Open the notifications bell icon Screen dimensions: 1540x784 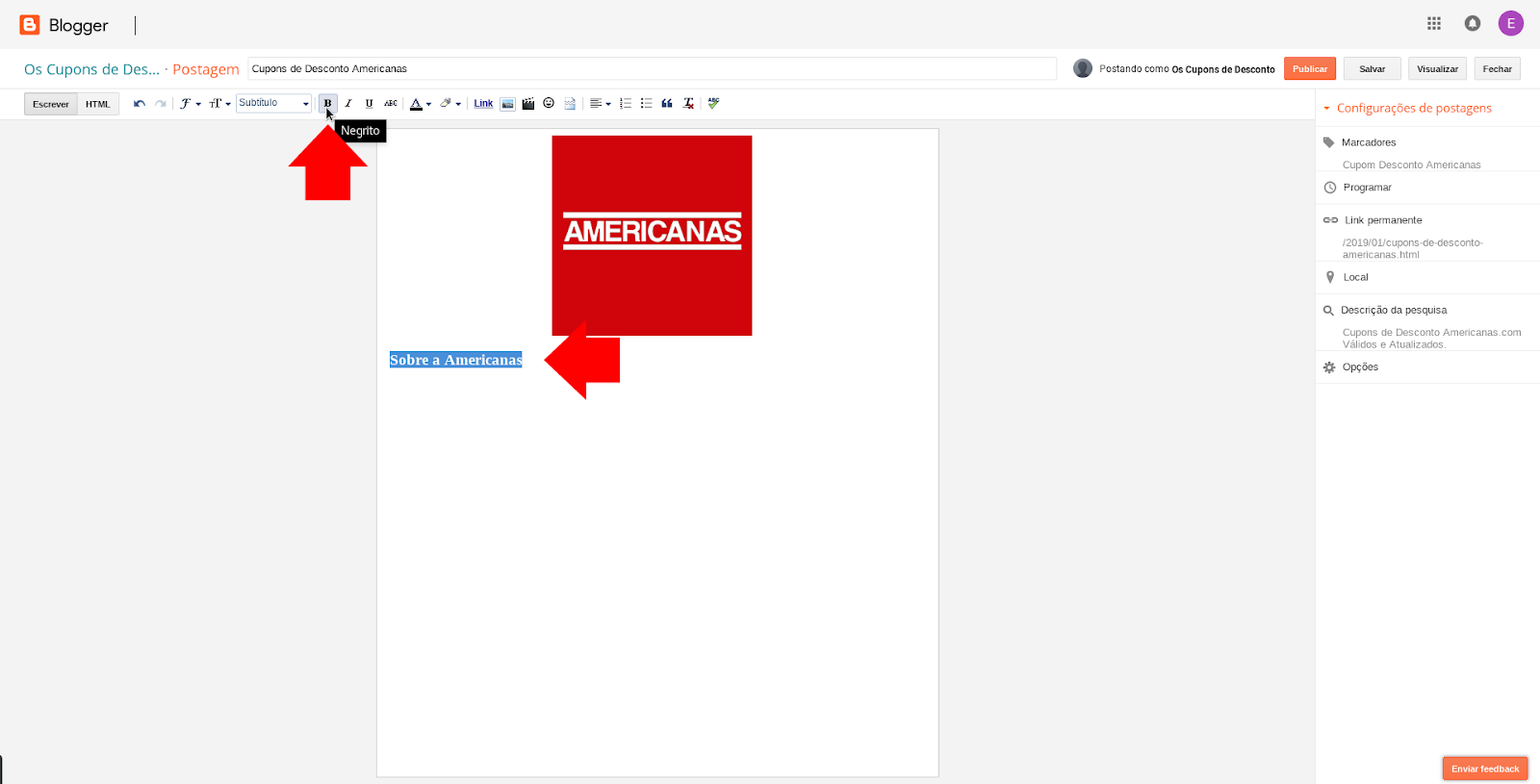tap(1473, 23)
